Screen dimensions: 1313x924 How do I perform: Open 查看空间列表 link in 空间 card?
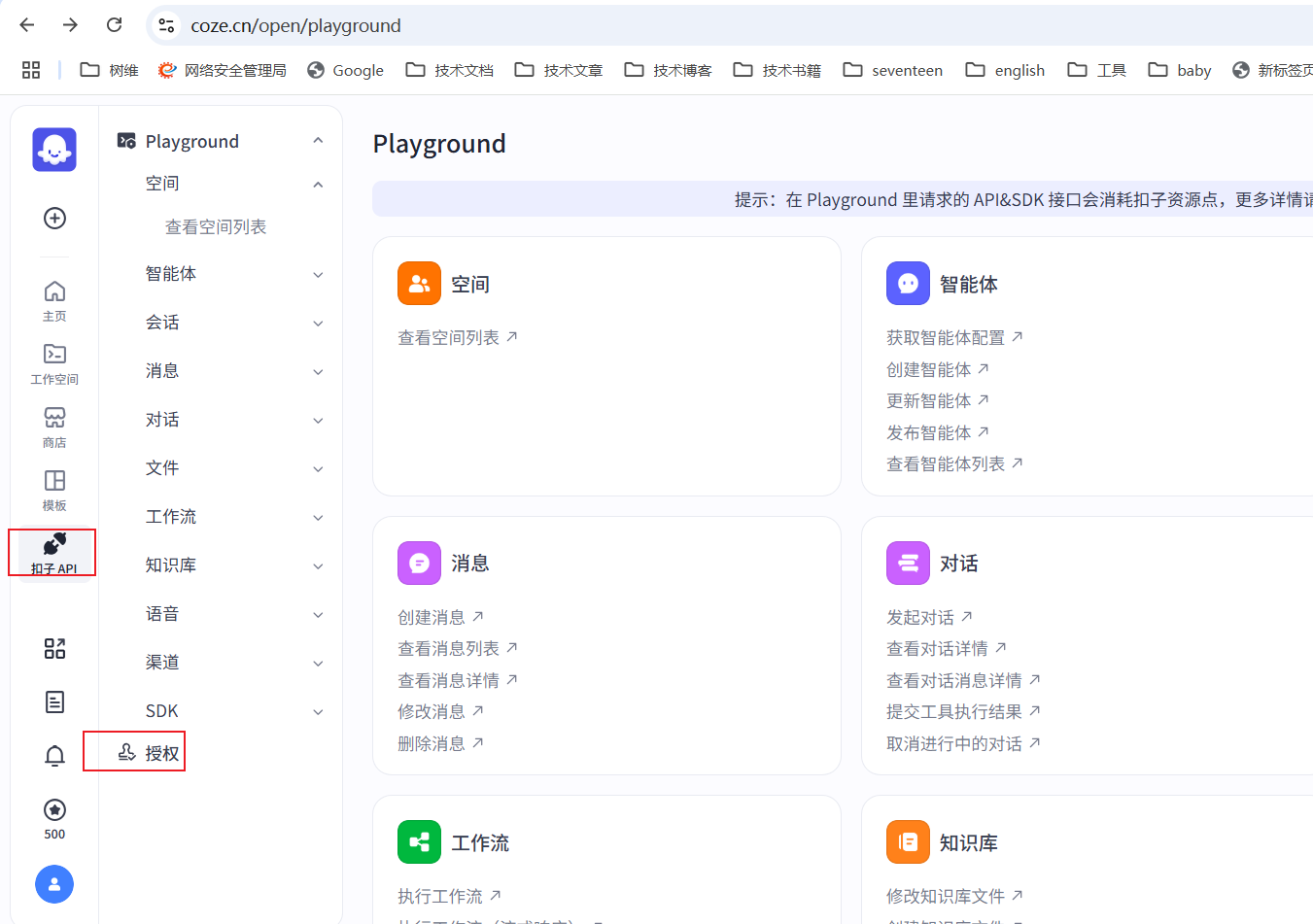(x=458, y=337)
